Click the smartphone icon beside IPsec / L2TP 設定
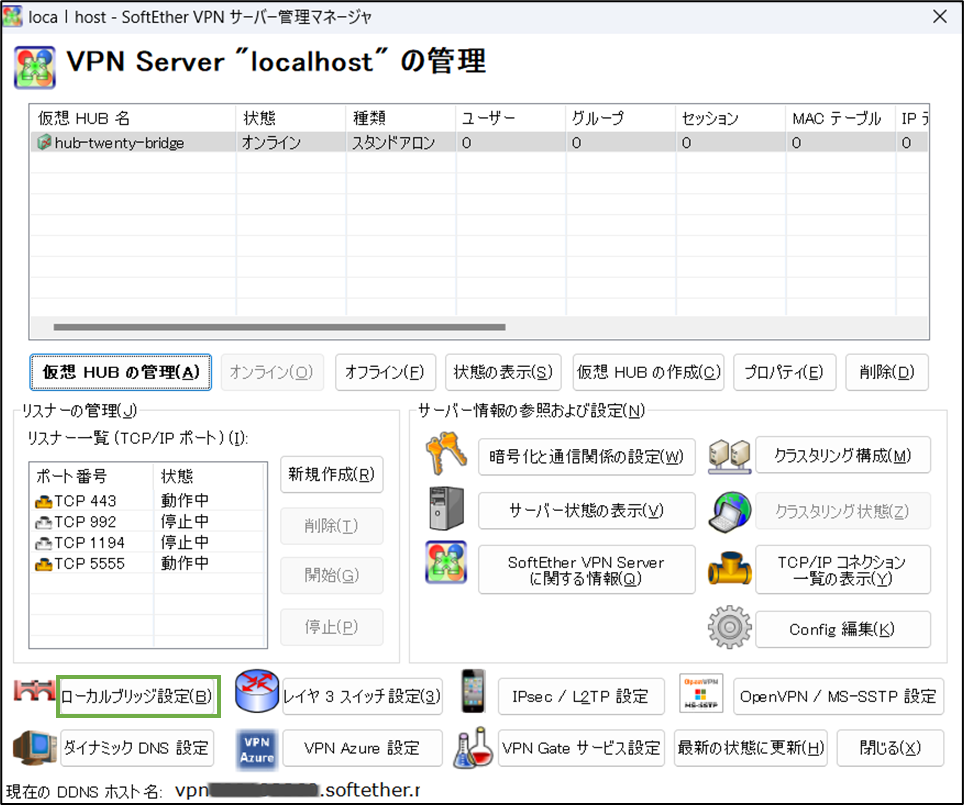Screen dimensions: 964x805 pyautogui.click(x=473, y=691)
